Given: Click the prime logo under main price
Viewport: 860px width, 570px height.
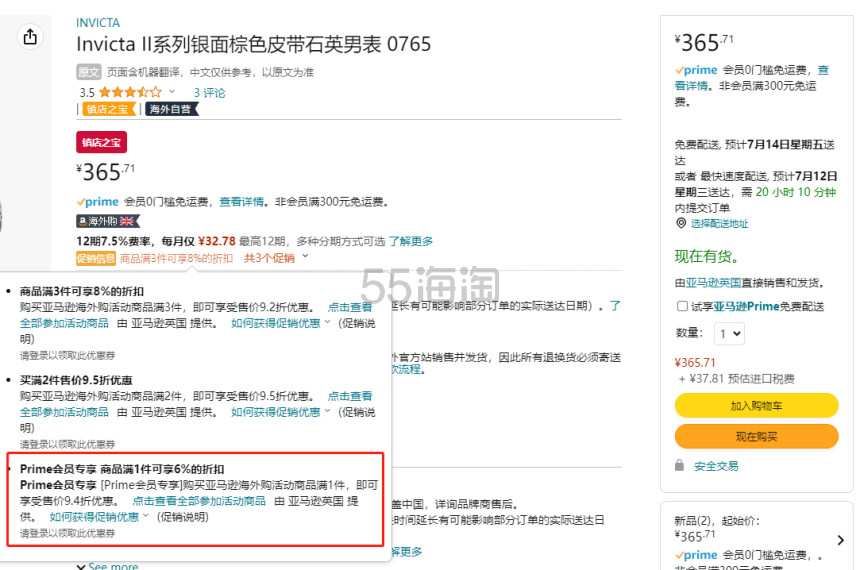Looking at the screenshot, I should click(98, 202).
